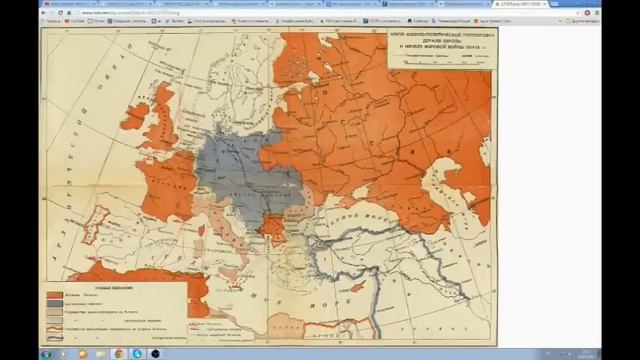
Task: Open the Windows Start button
Action: pyautogui.click(x=46, y=354)
